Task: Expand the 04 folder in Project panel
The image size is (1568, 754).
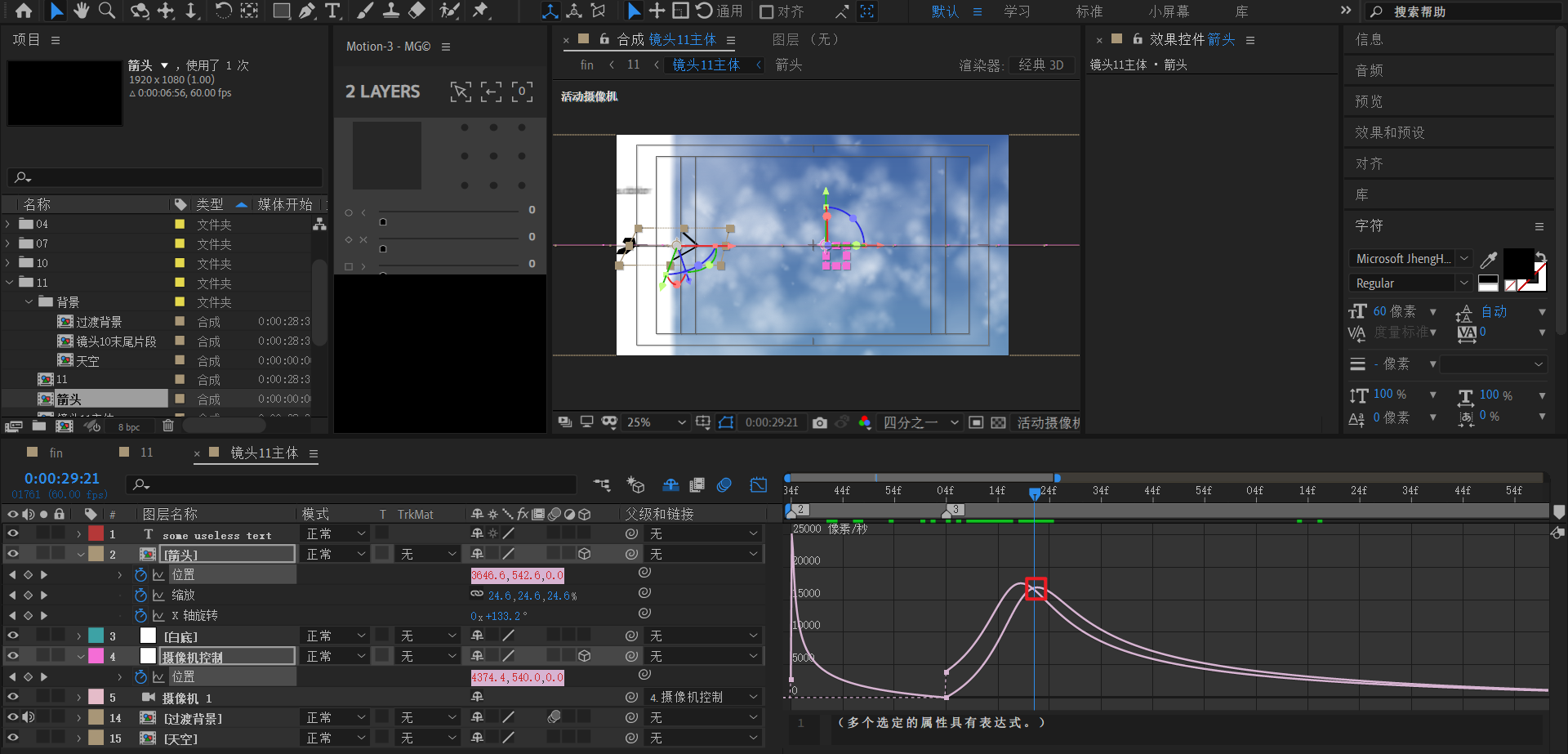Action: (8, 224)
